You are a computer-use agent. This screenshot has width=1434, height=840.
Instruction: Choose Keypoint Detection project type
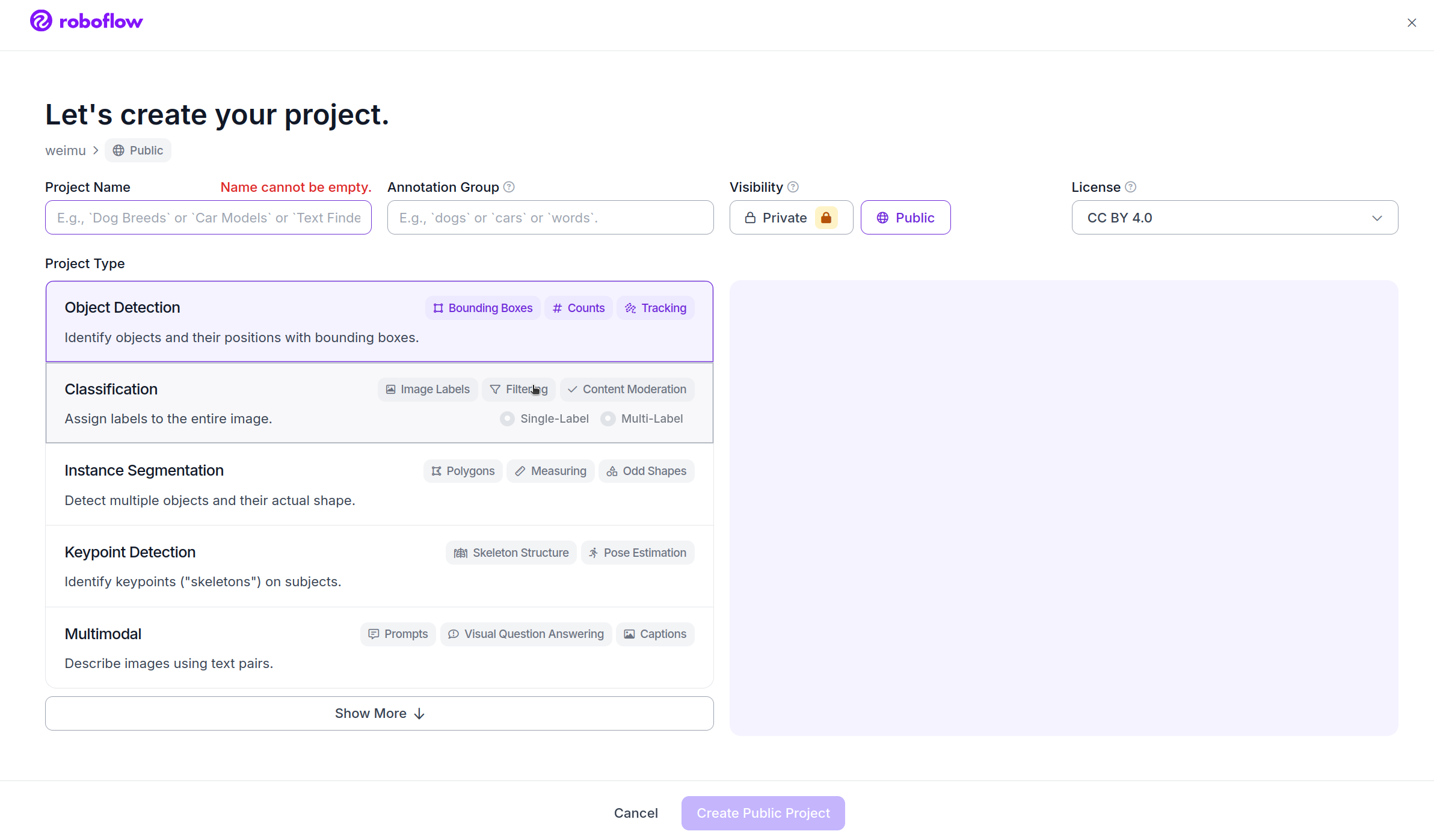(x=241, y=566)
